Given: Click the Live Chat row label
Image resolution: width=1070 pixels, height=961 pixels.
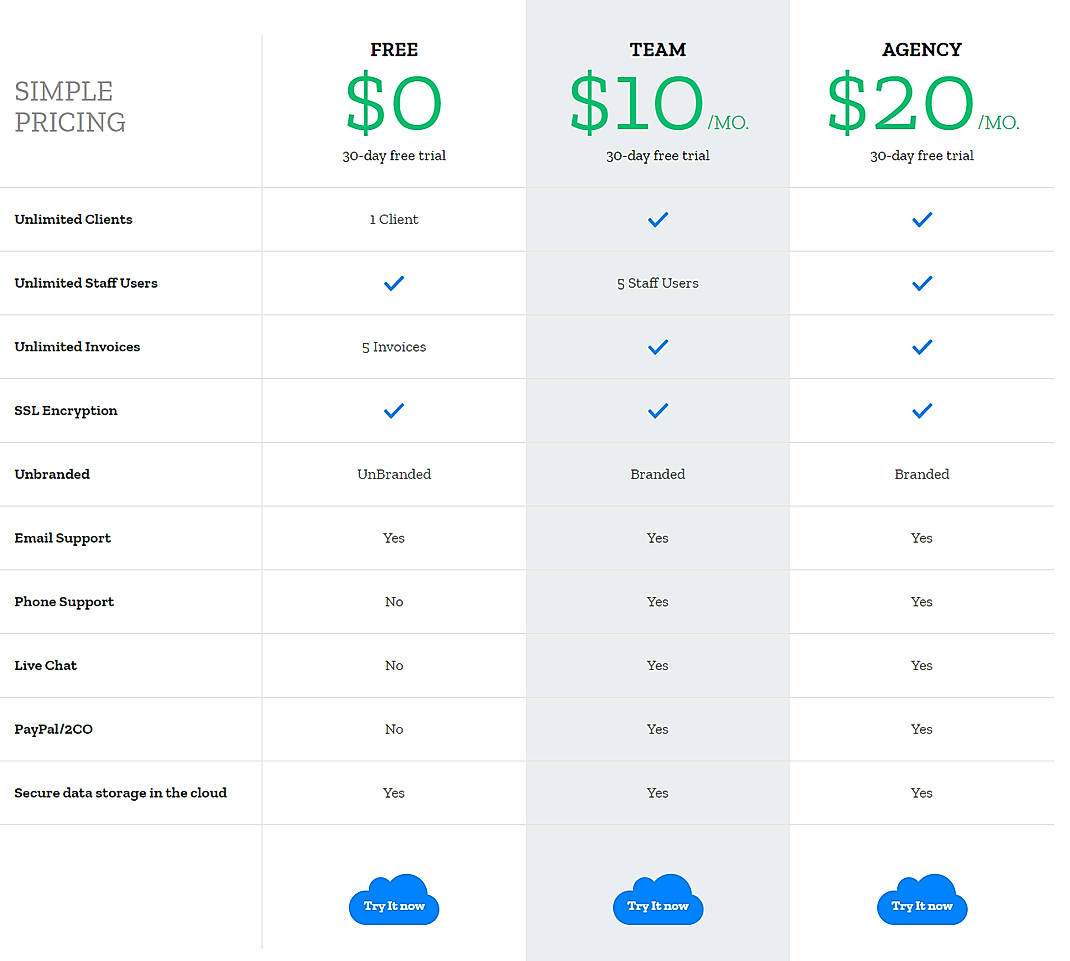Looking at the screenshot, I should (46, 665).
